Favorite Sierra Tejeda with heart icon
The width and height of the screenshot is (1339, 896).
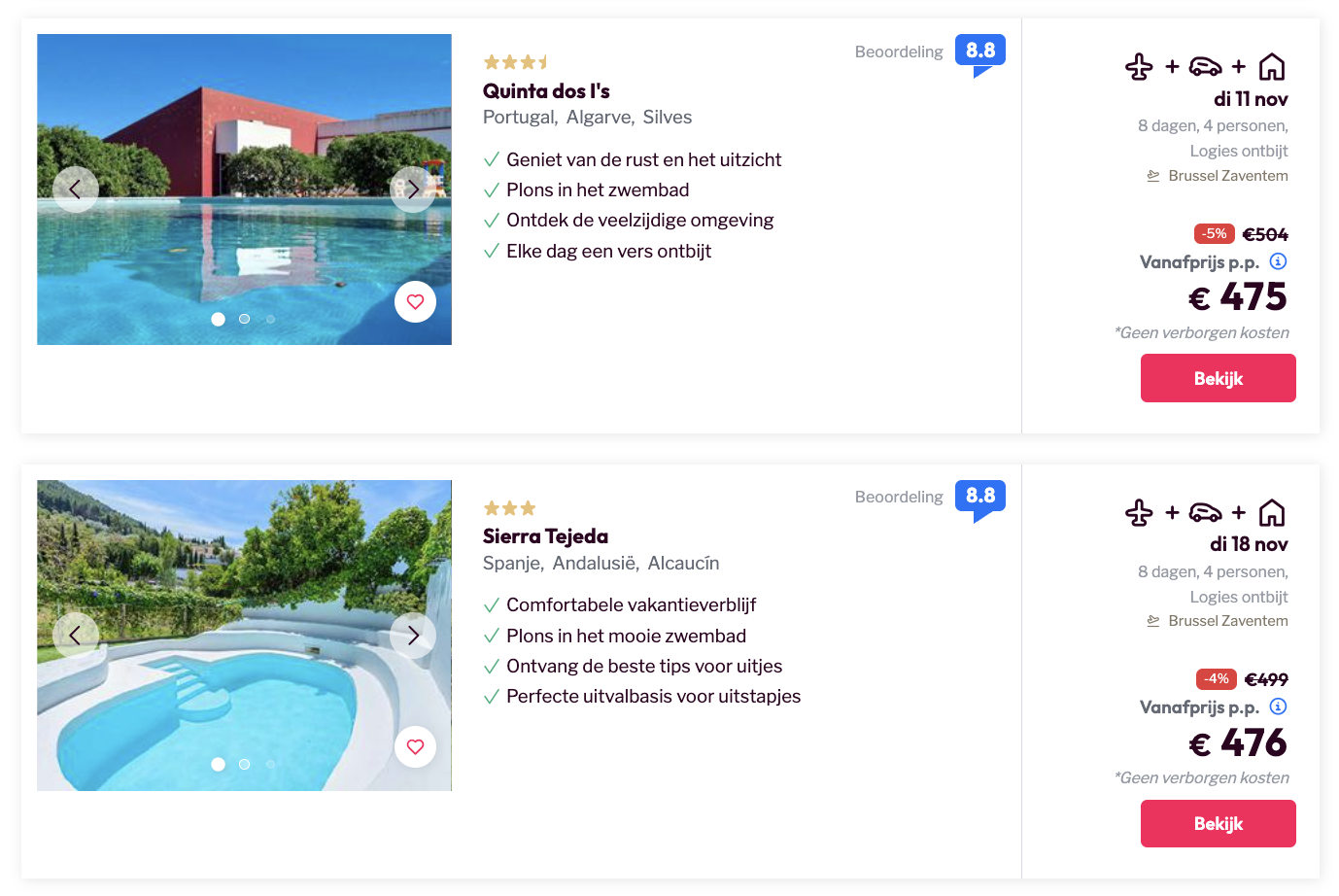point(415,746)
